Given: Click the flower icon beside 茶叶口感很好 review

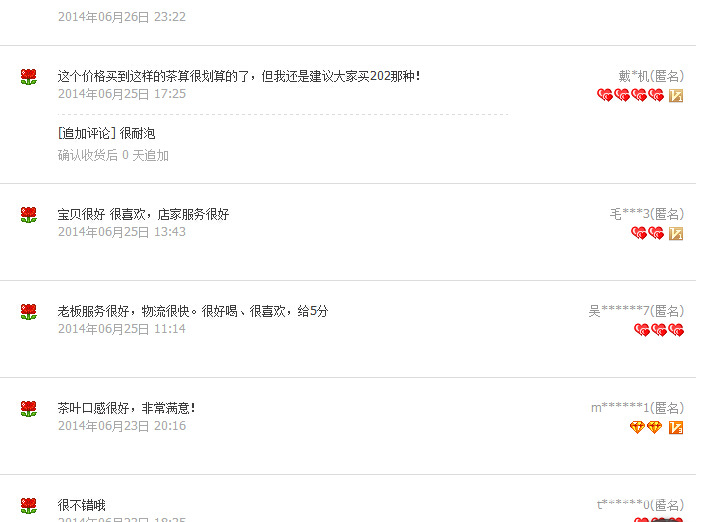Looking at the screenshot, I should [x=28, y=409].
